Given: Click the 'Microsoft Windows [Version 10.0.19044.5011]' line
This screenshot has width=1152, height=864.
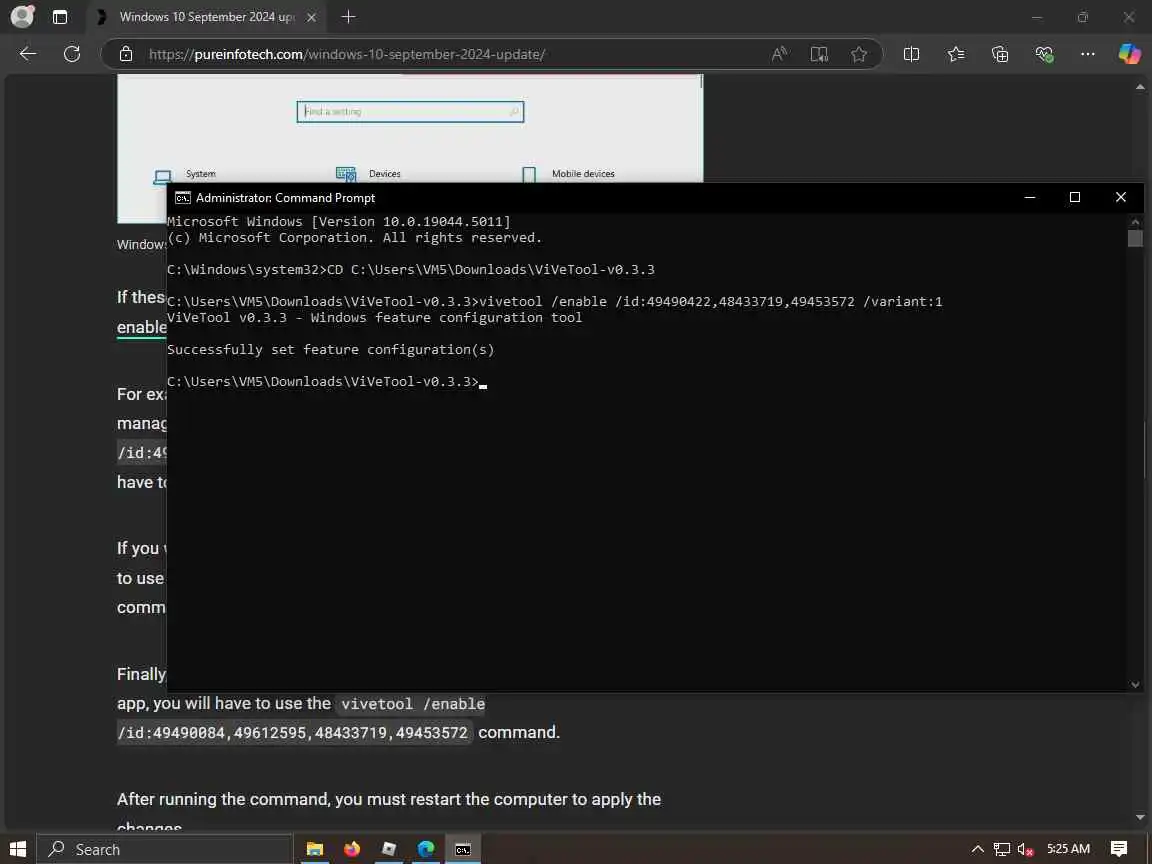Looking at the screenshot, I should click(x=339, y=221).
